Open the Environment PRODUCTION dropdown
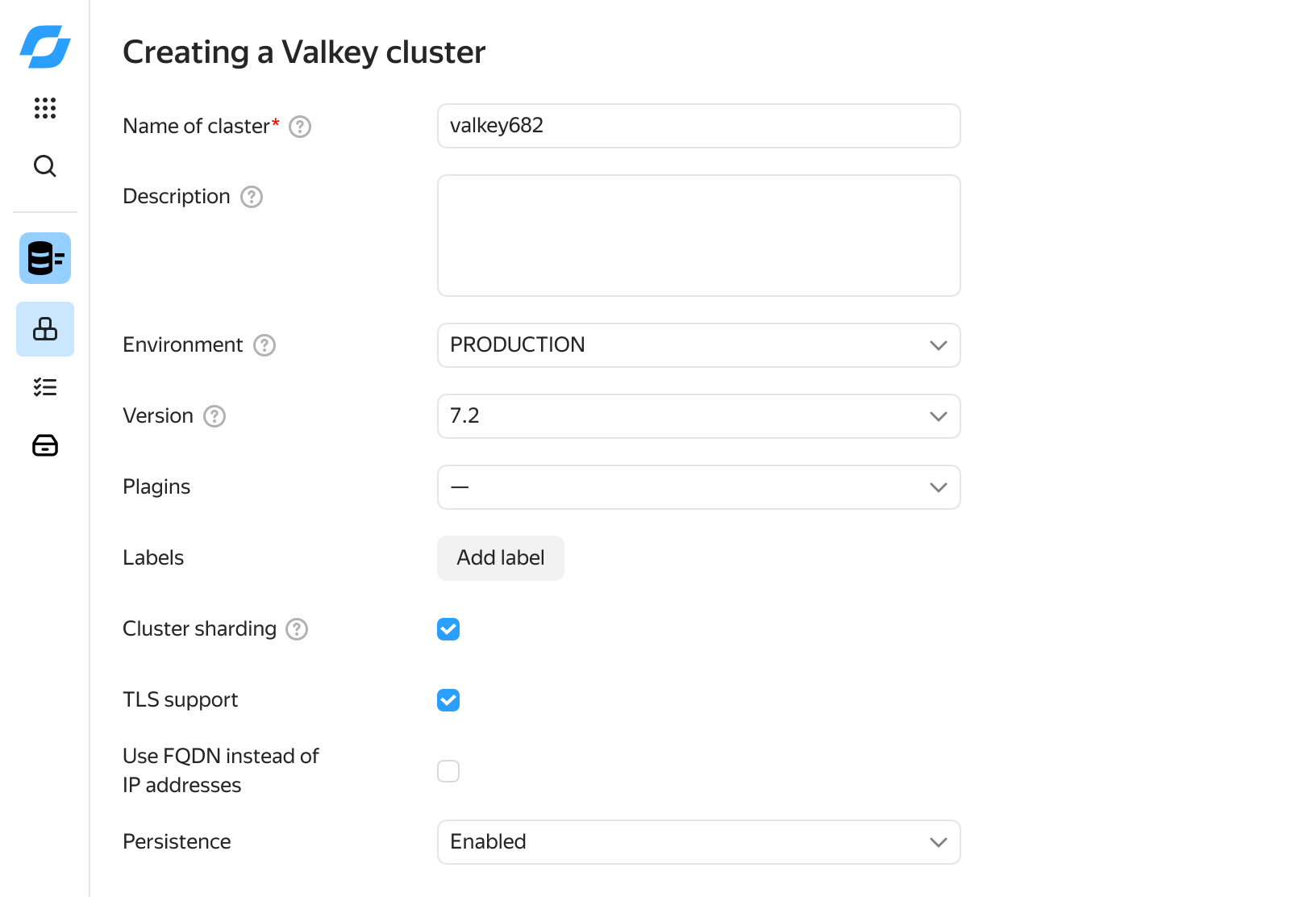This screenshot has height=897, width=1316. pos(698,345)
